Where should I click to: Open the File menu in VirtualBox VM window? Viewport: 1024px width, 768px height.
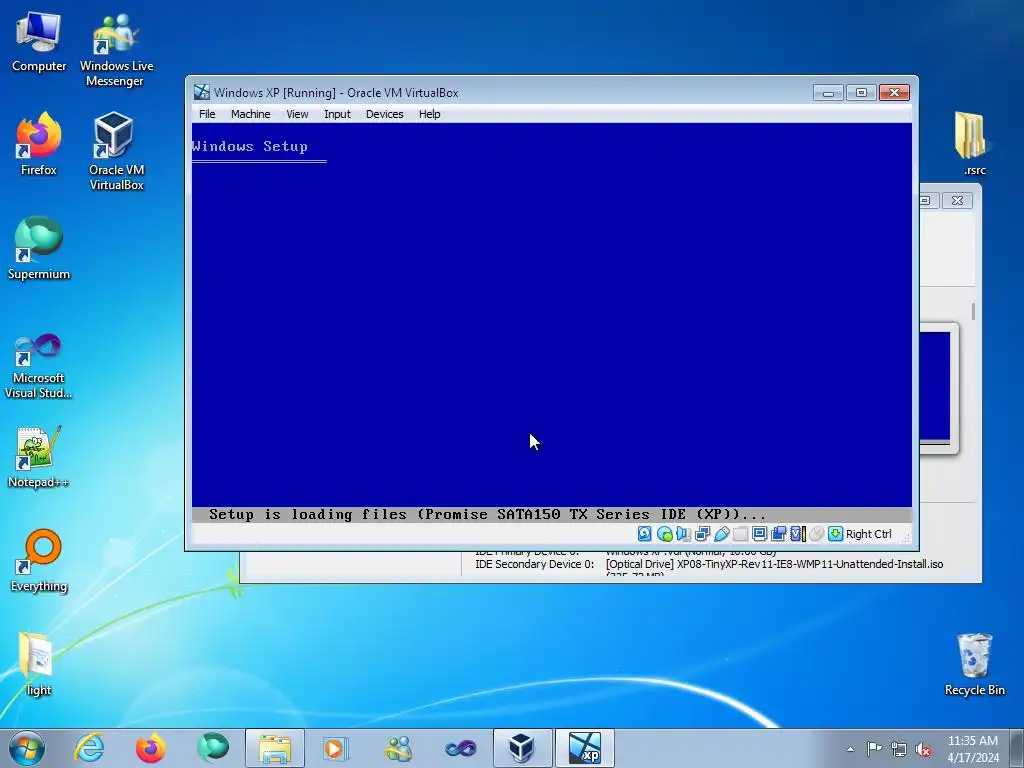click(207, 114)
